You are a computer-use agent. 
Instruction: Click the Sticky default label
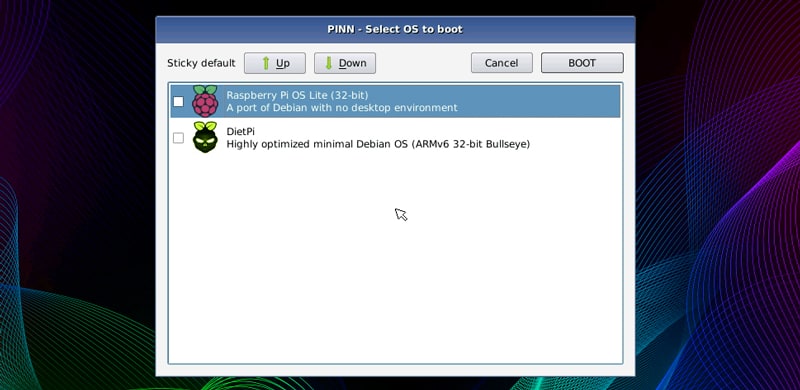point(202,63)
